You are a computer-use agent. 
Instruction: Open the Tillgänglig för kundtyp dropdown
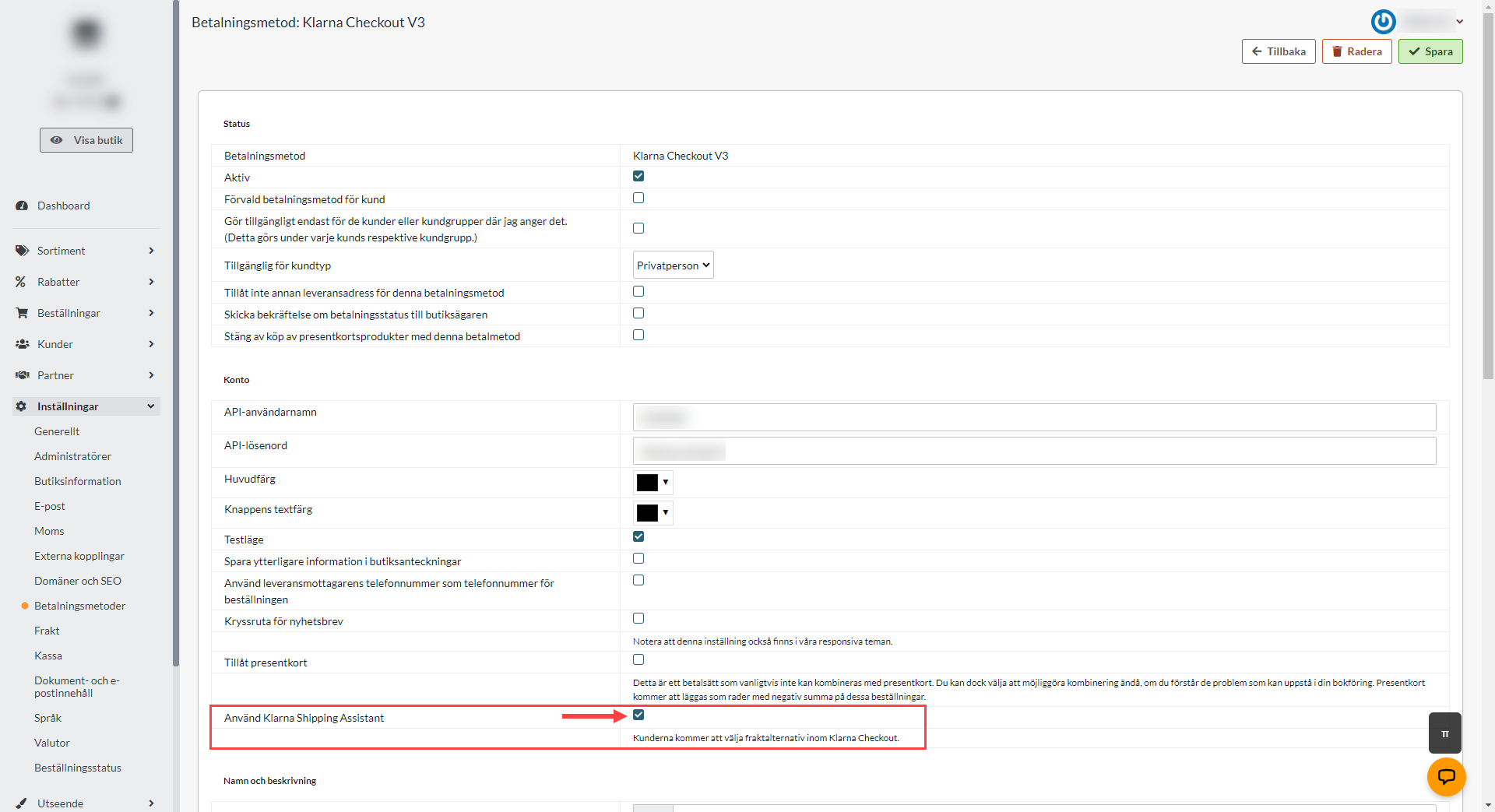674,265
